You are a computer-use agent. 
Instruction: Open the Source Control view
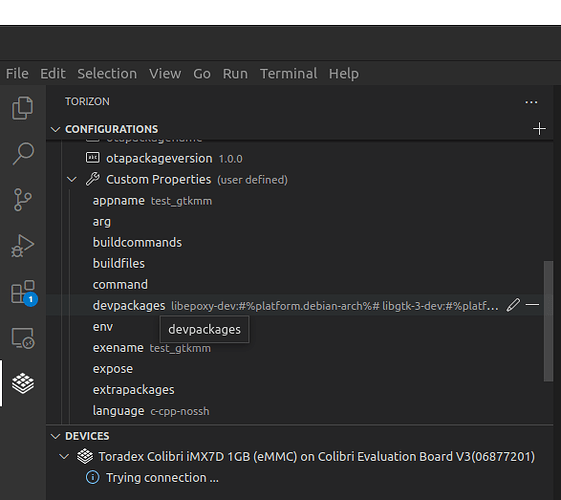(x=23, y=200)
